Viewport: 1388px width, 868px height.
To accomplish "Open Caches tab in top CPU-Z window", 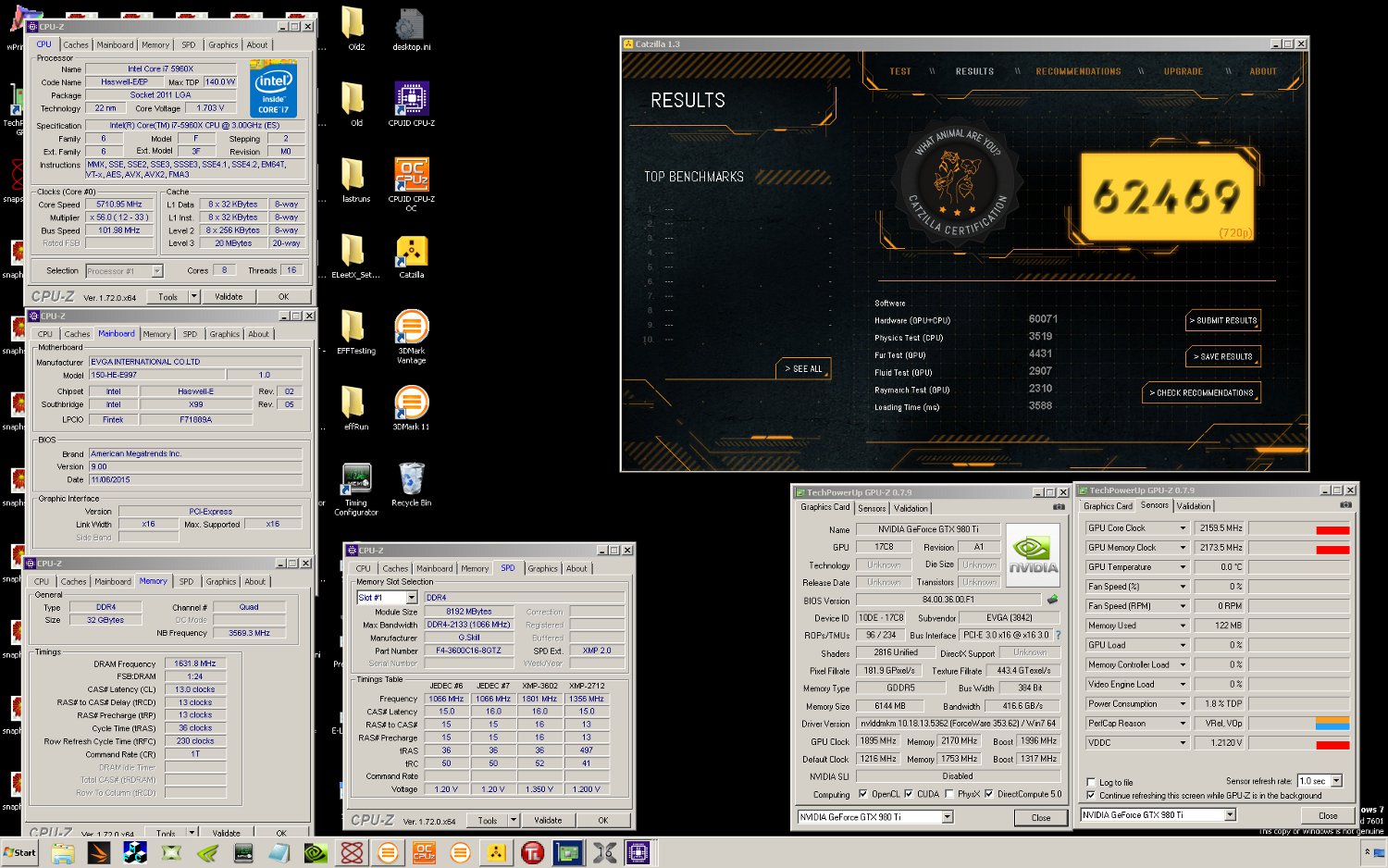I will 76,44.
